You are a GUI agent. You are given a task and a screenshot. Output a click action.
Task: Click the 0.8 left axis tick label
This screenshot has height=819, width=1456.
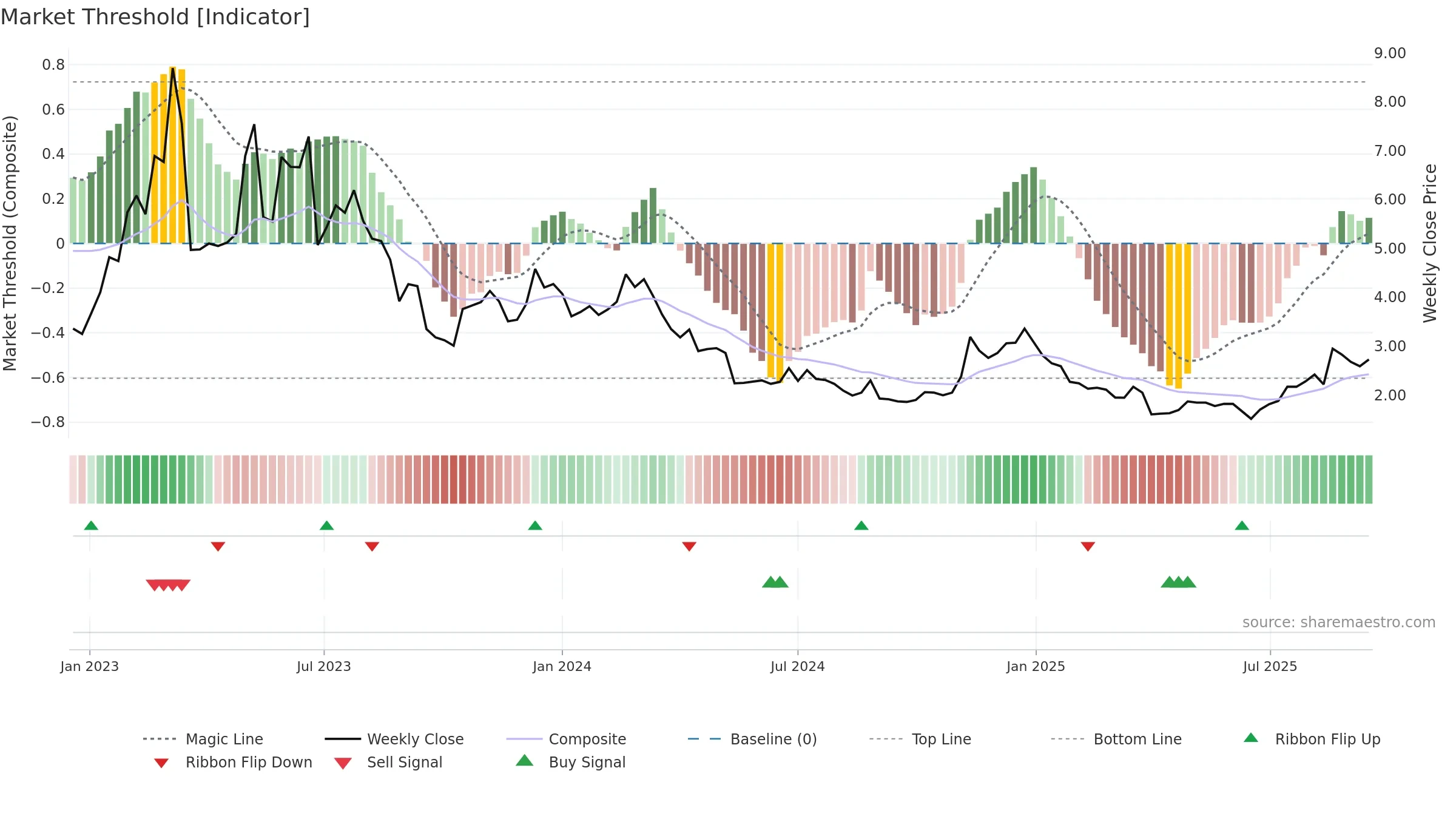coord(53,65)
